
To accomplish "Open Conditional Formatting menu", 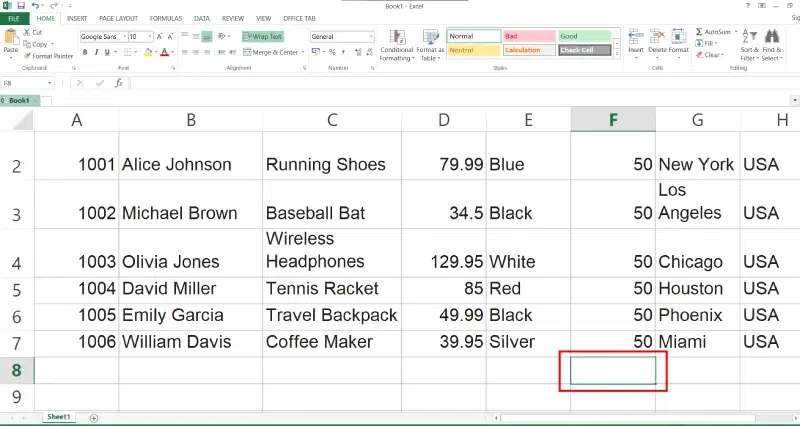I will point(396,45).
